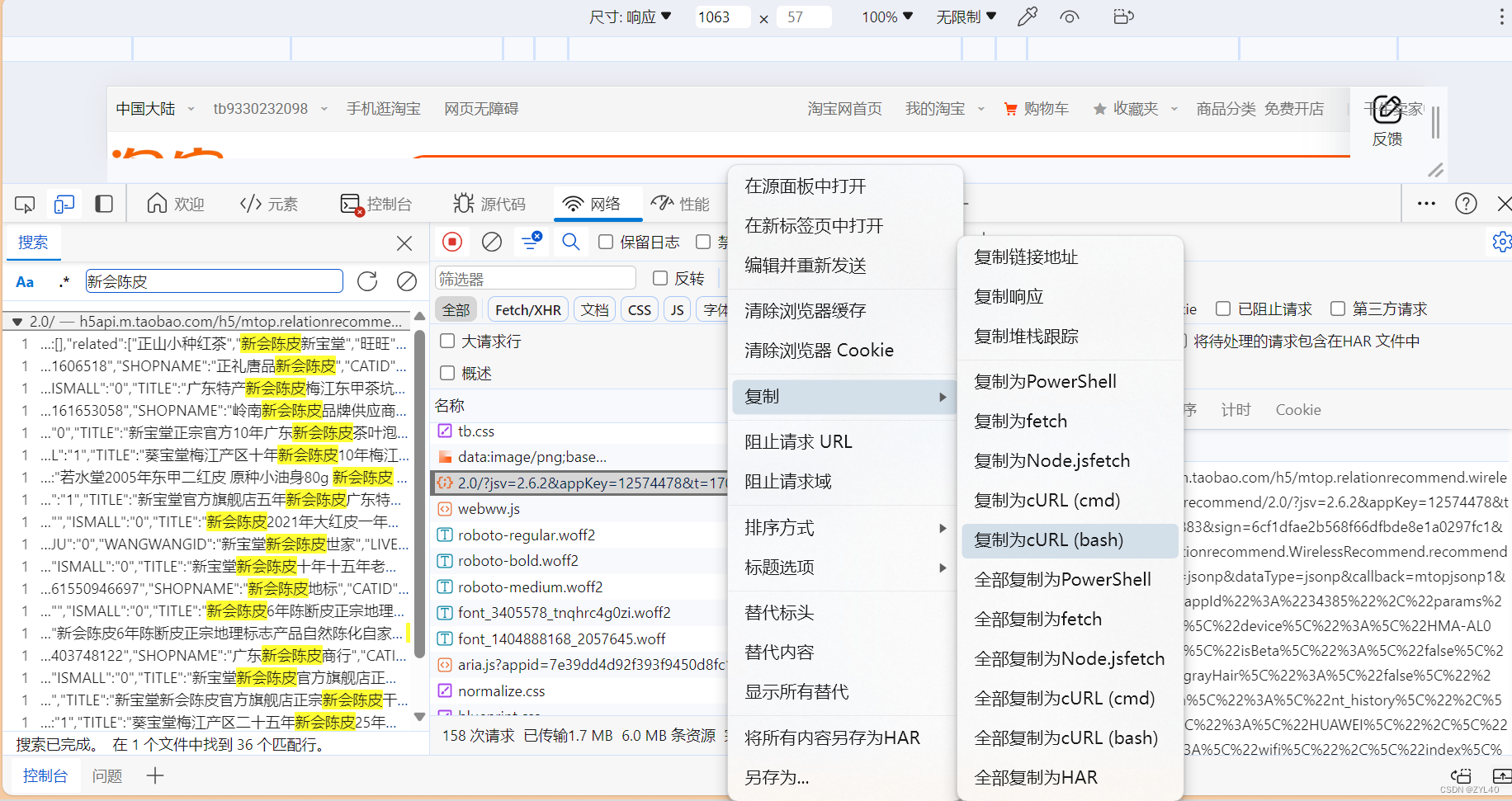
Task: Toggle the dock sidebar panel icon
Action: [x=104, y=204]
